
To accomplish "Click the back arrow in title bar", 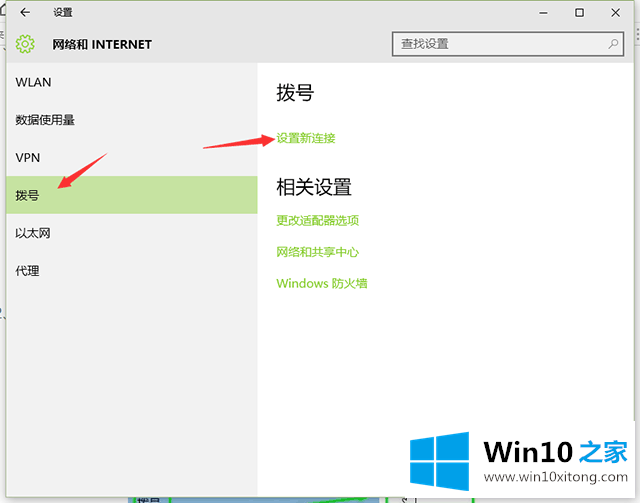I will pyautogui.click(x=25, y=13).
